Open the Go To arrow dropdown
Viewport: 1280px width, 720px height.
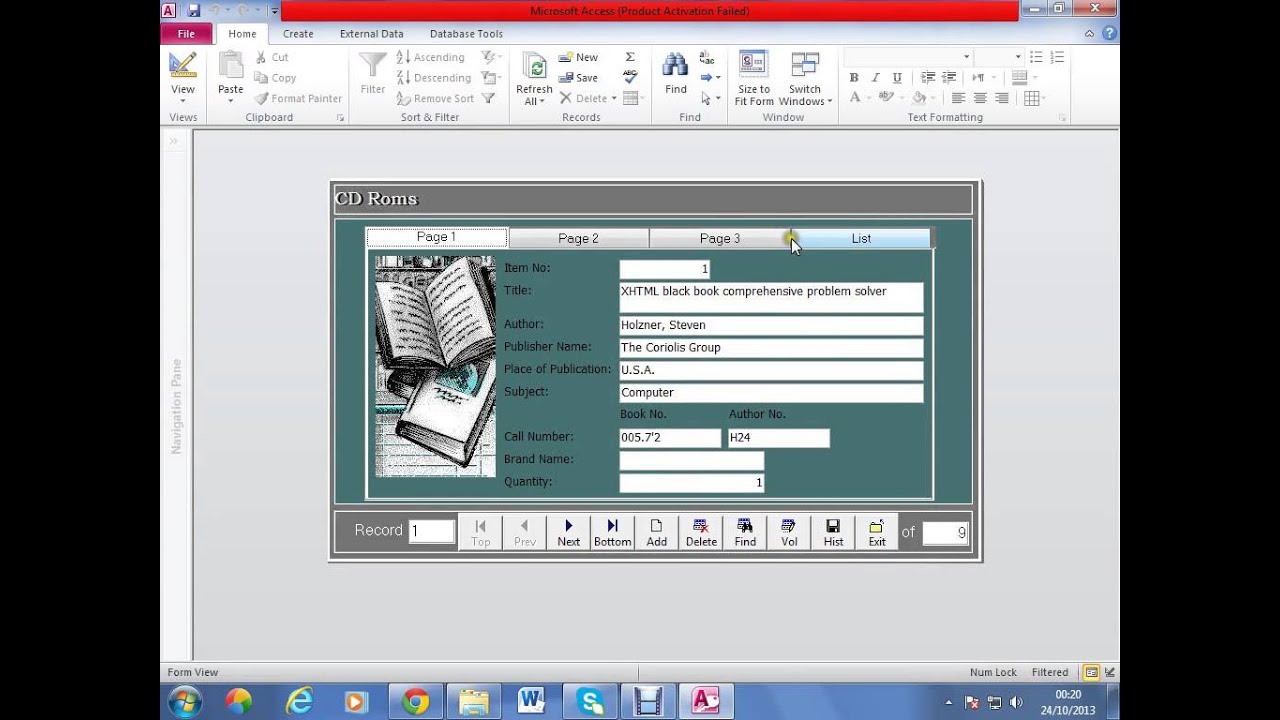pos(710,78)
